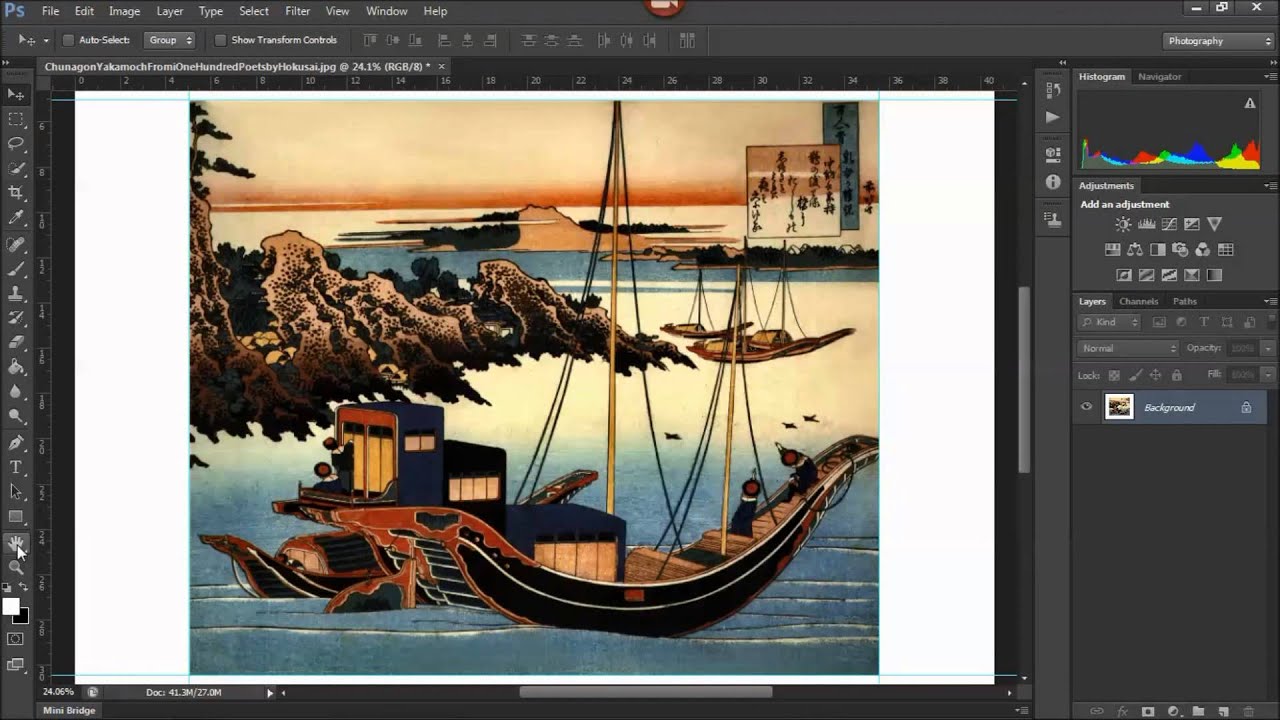Select the Zoom tool
Screen dimensions: 1280x720
pos(16,567)
